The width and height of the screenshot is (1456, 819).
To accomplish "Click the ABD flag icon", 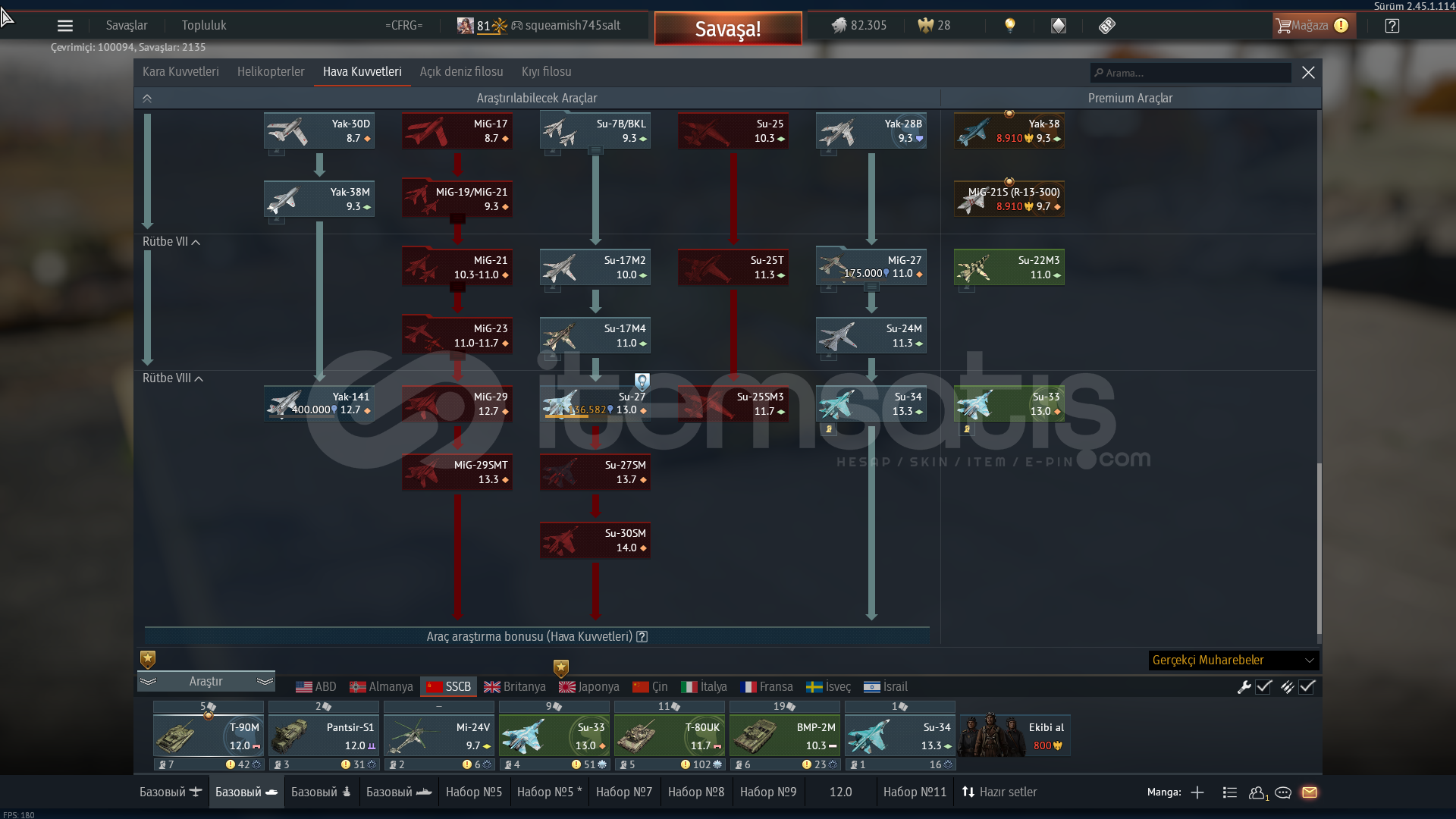I will coord(304,687).
